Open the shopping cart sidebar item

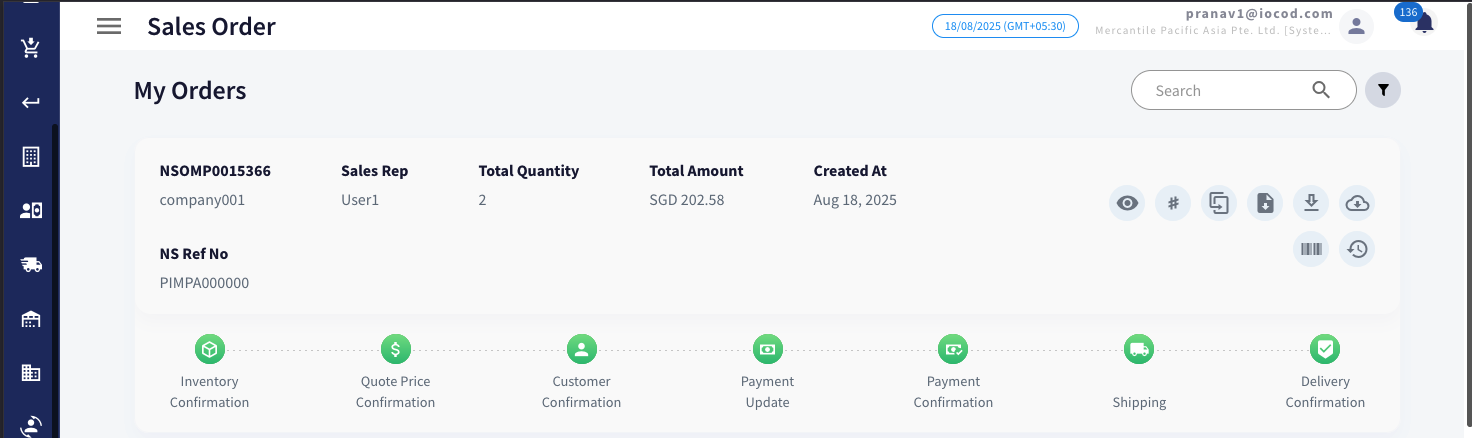point(30,48)
